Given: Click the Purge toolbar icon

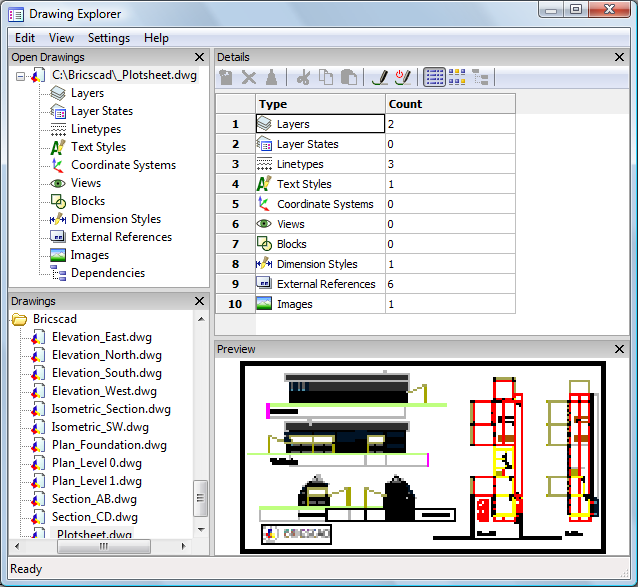Looking at the screenshot, I should tap(271, 77).
